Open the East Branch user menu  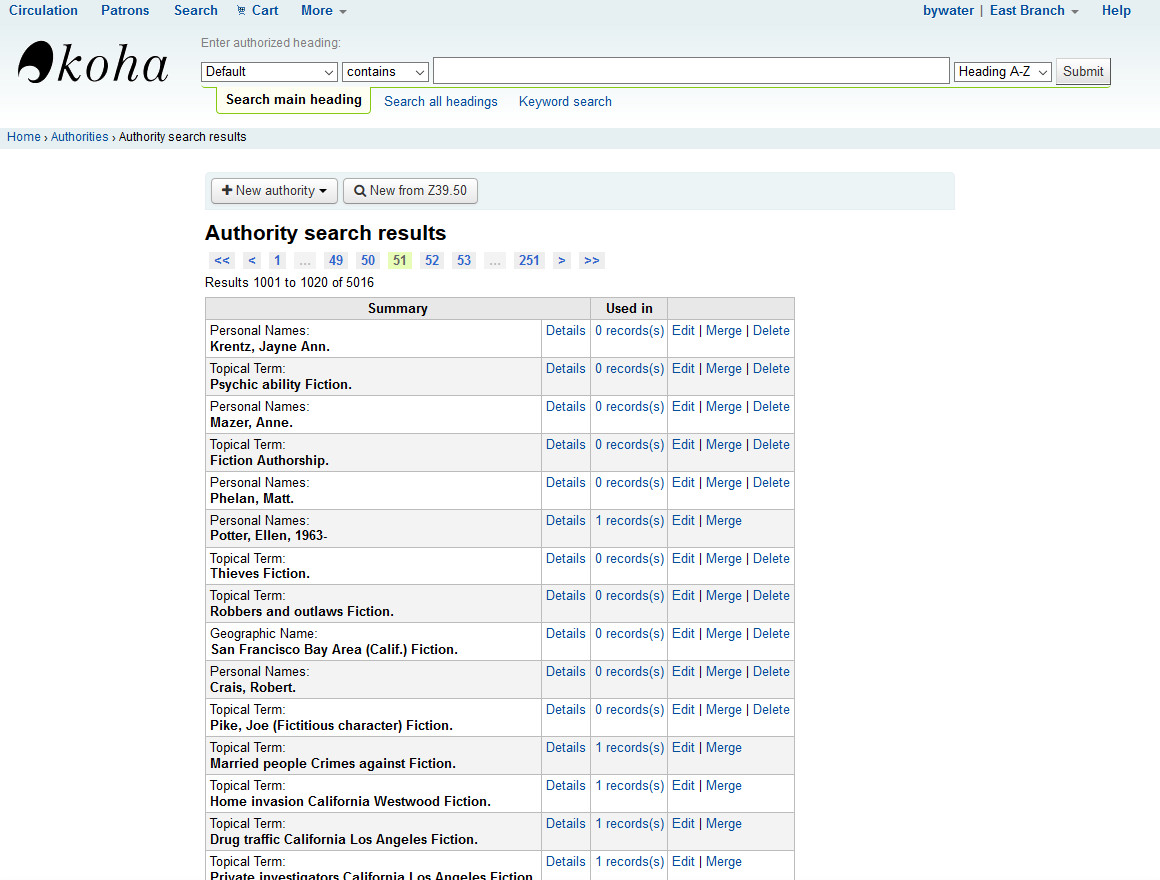(1034, 11)
